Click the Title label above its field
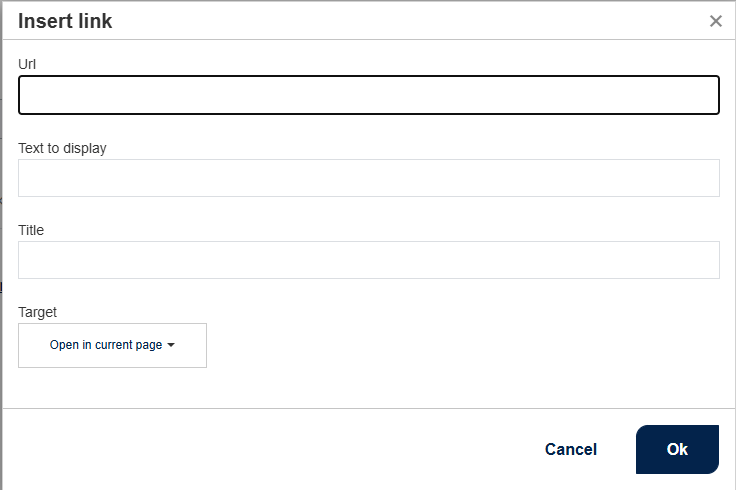 (31, 230)
